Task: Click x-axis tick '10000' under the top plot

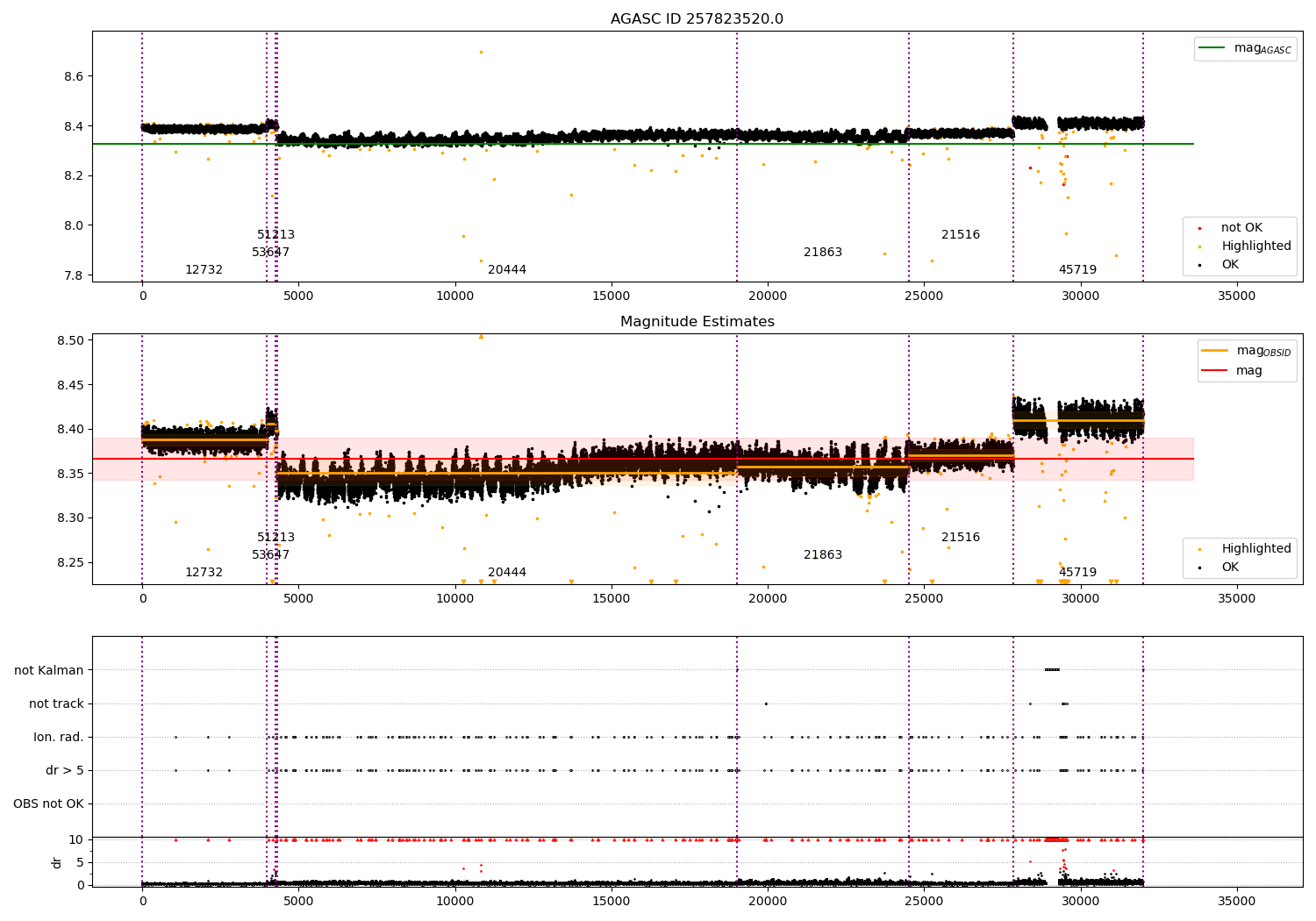Action: pyautogui.click(x=454, y=296)
